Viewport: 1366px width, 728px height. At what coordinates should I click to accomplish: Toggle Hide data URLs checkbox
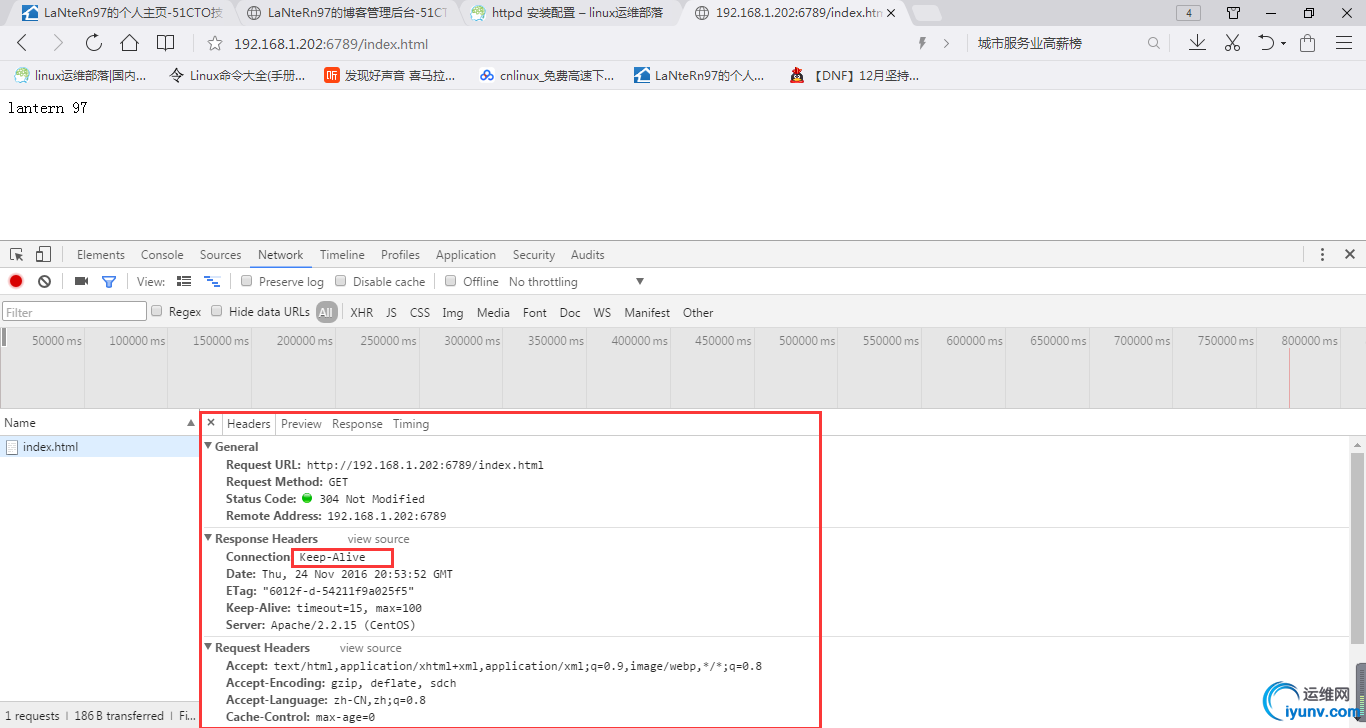pyautogui.click(x=217, y=311)
